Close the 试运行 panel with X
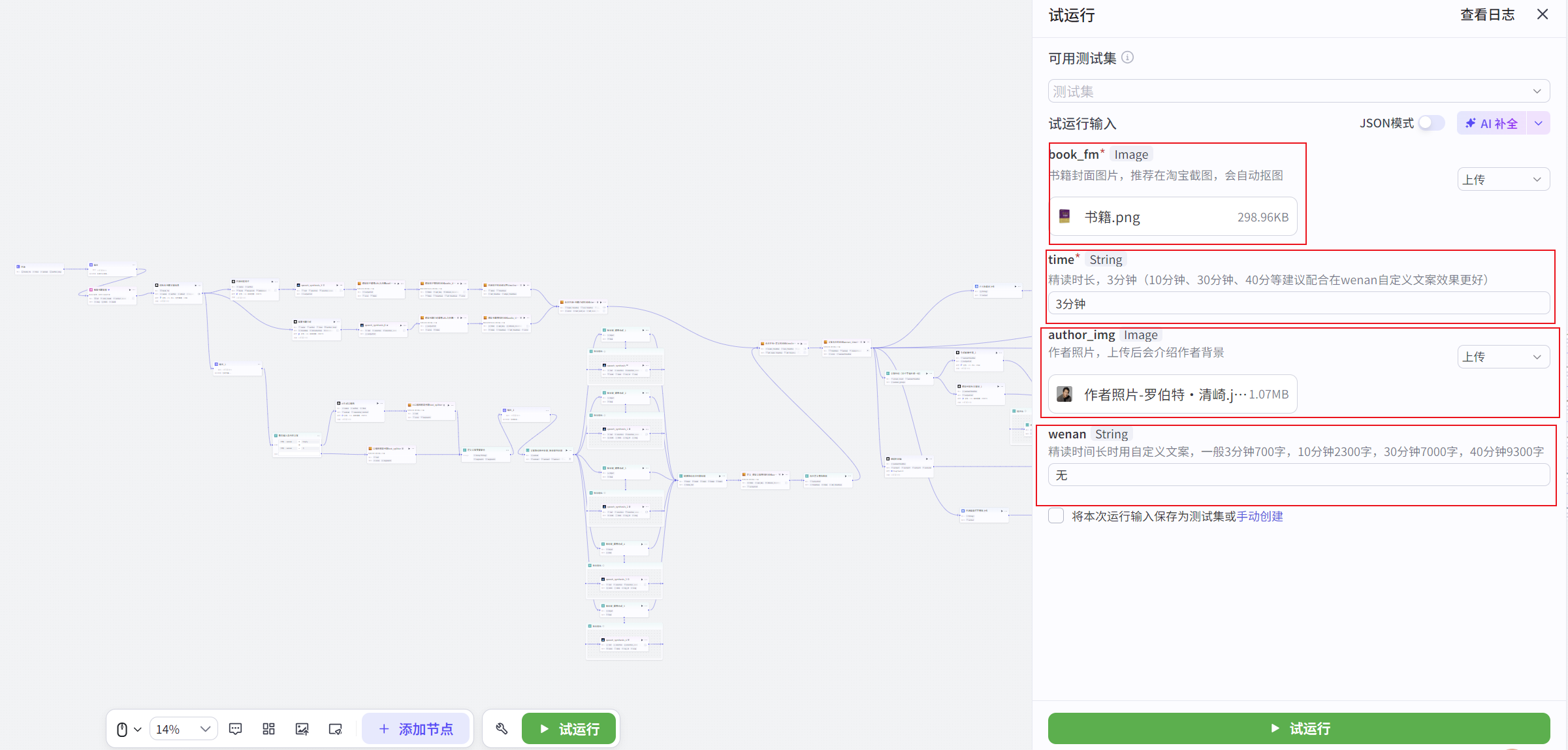 1543,14
